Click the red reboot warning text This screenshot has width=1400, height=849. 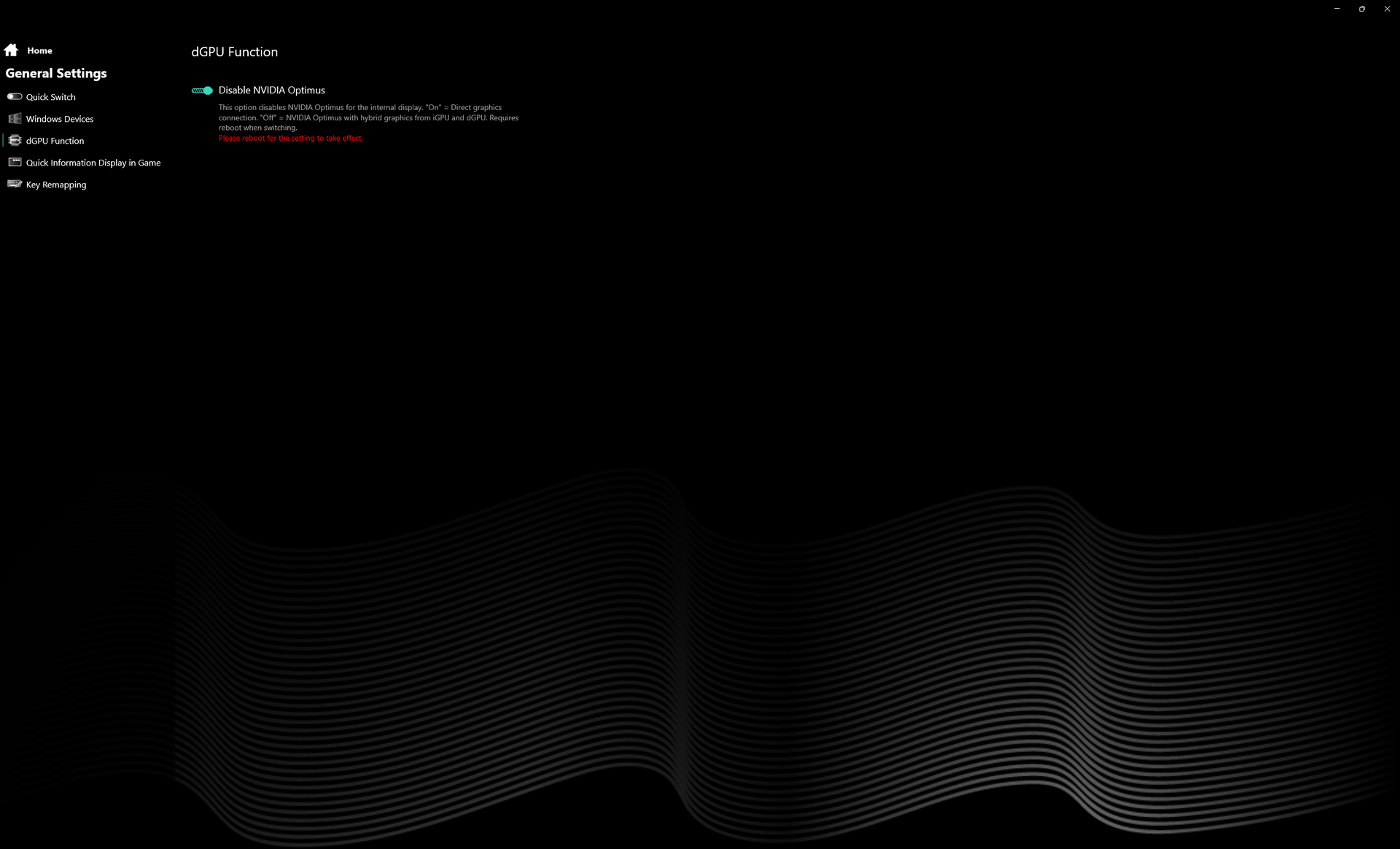pos(290,138)
